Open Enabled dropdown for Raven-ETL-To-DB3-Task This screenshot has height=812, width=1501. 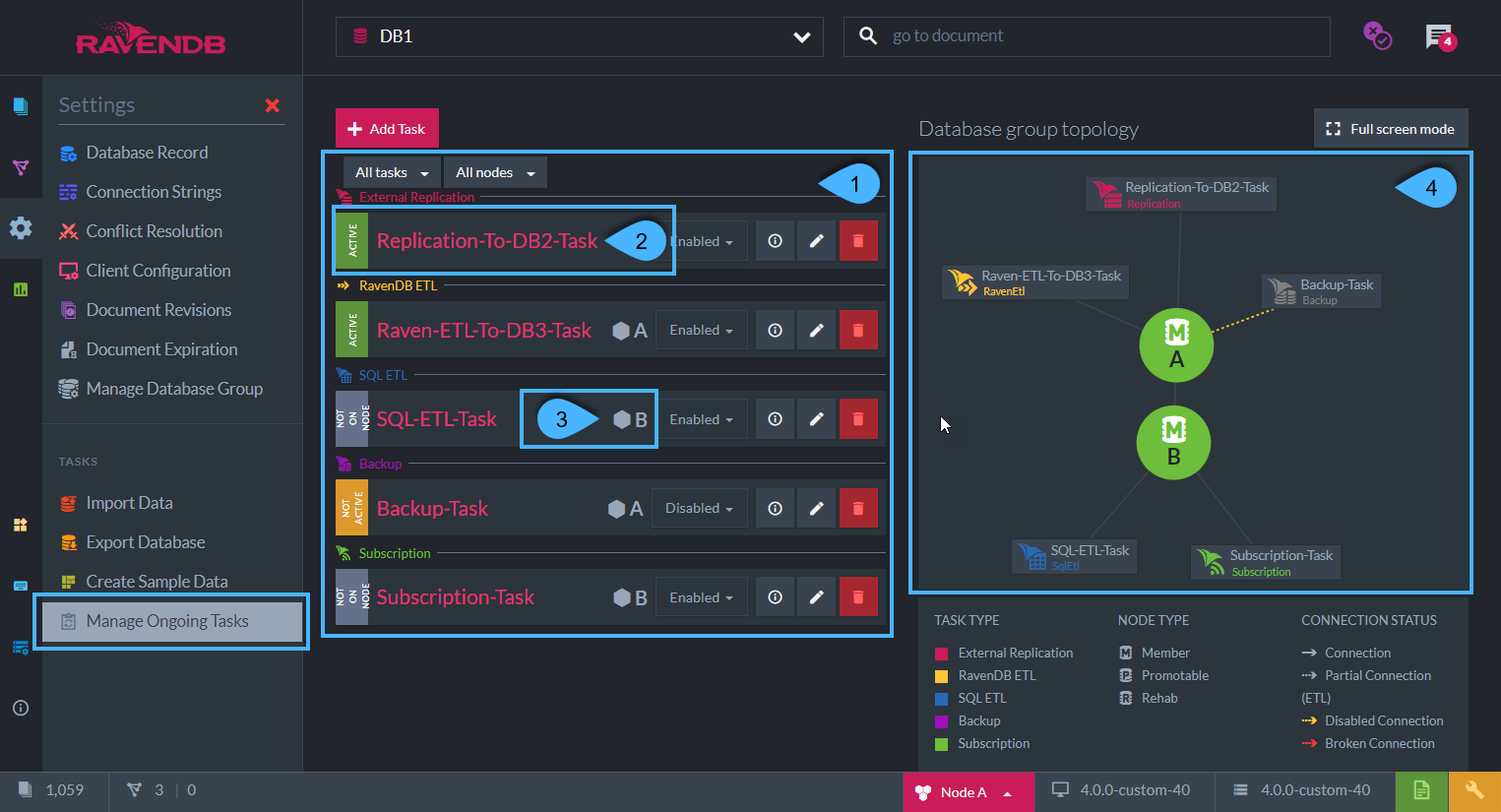pos(702,330)
